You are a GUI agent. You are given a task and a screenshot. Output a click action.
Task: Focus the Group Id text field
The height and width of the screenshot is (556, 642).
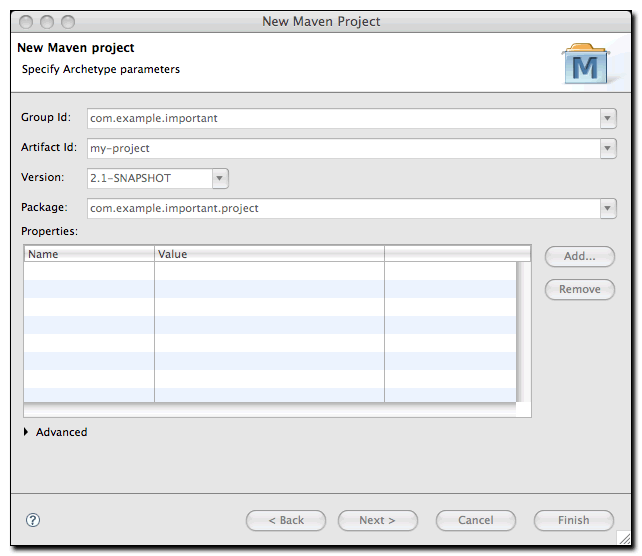pyautogui.click(x=344, y=118)
